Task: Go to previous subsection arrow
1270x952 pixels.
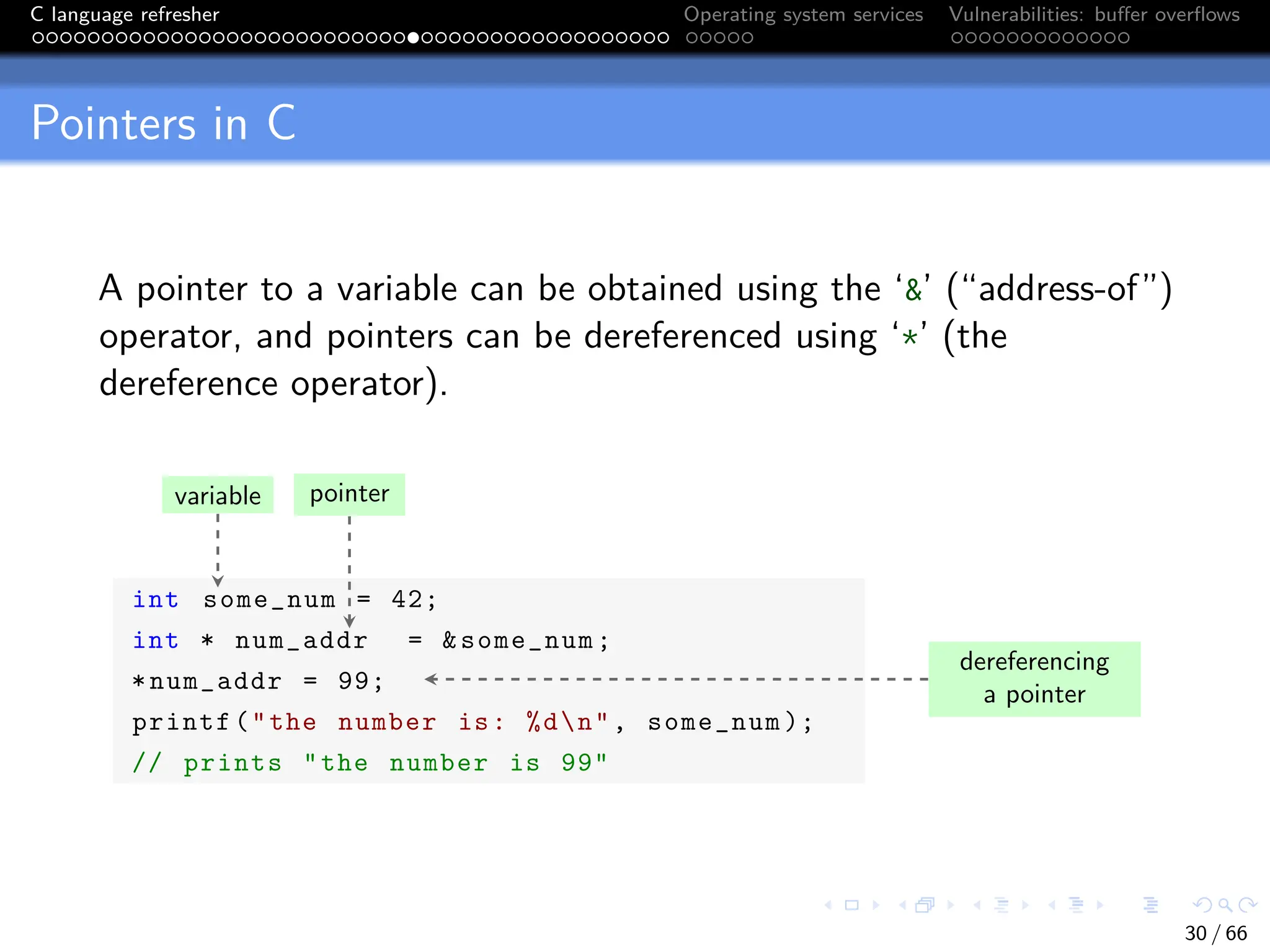Action: tap(978, 906)
